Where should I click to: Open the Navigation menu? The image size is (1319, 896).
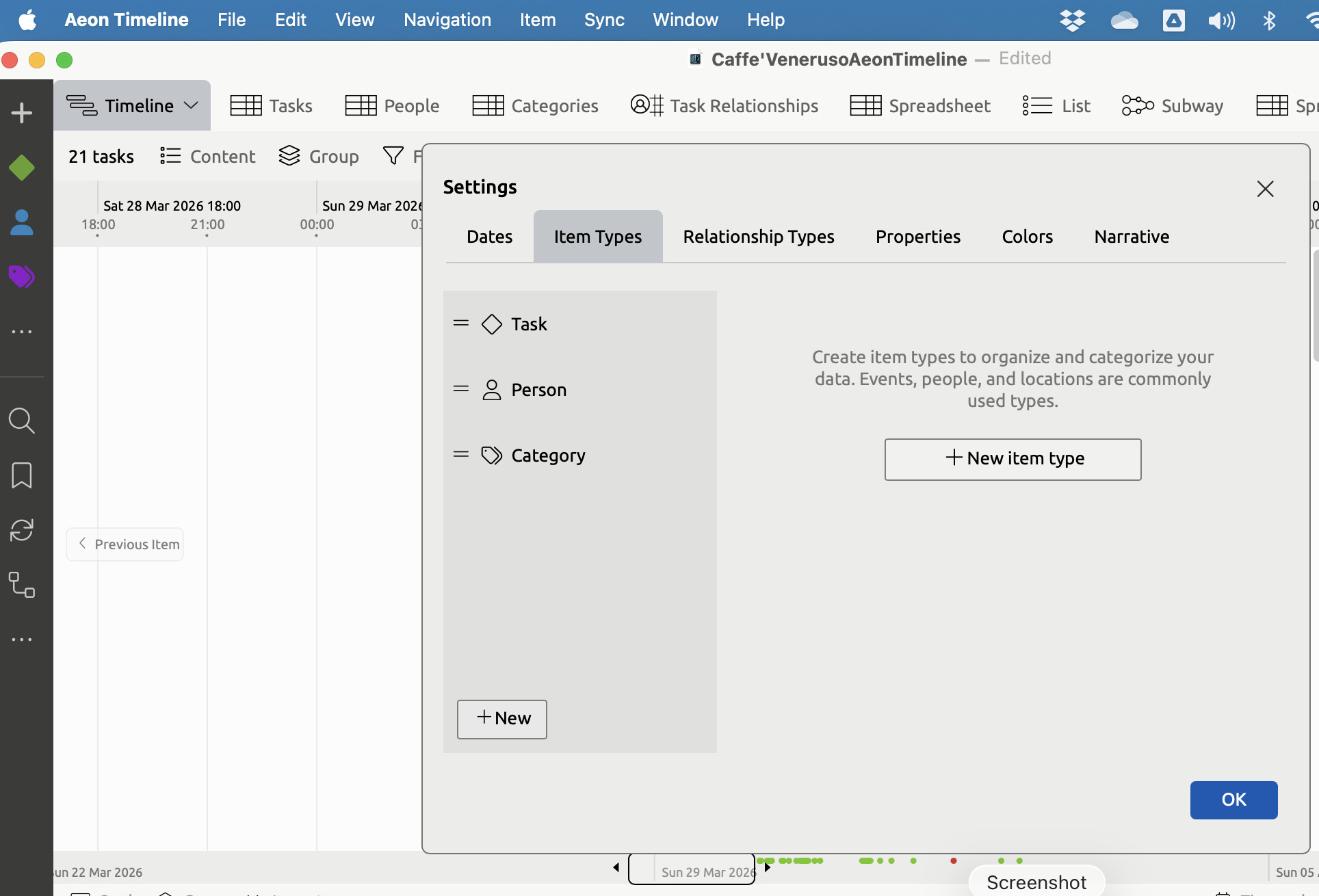447,20
